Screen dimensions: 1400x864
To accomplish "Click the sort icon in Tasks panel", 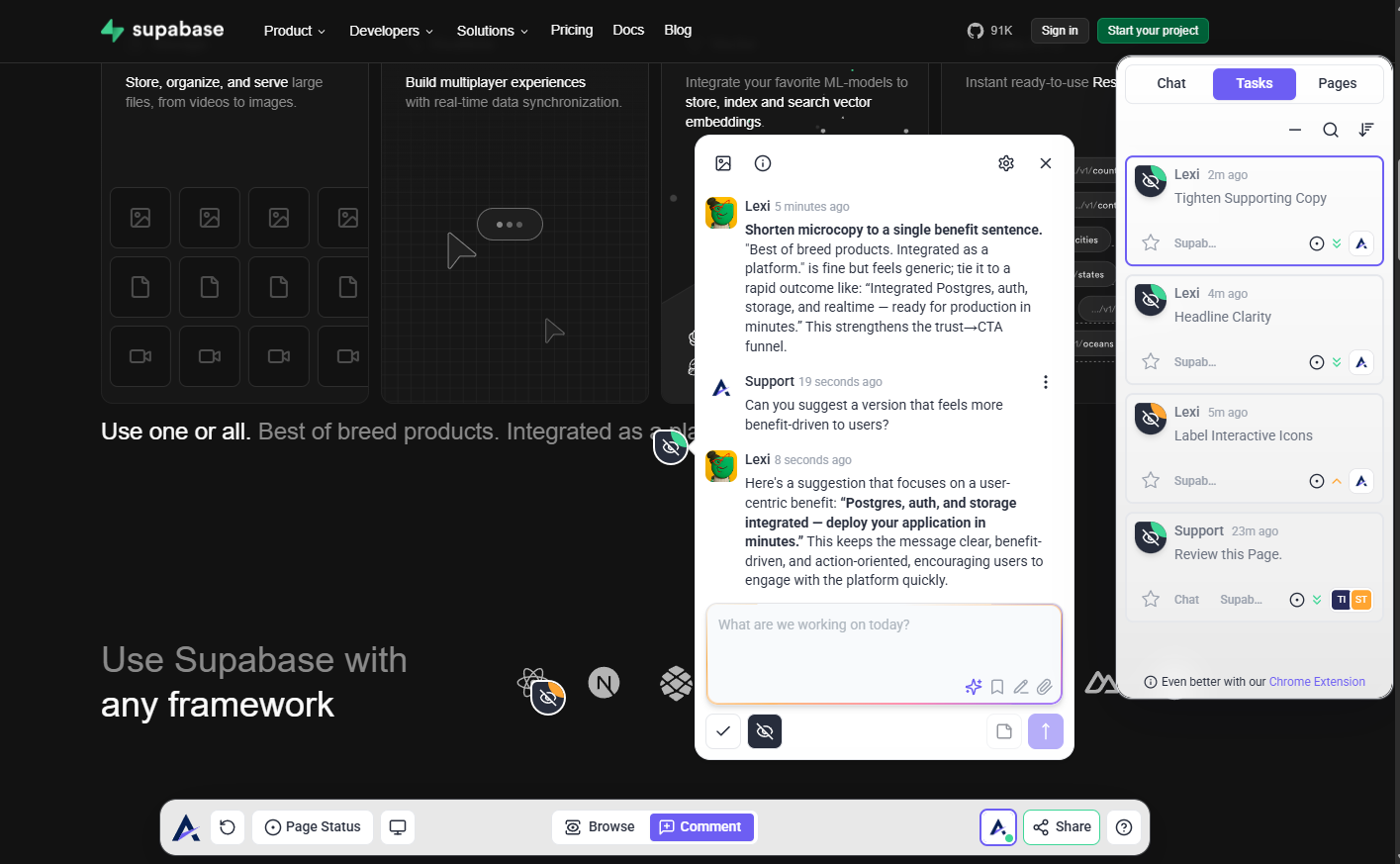I will 1366,130.
